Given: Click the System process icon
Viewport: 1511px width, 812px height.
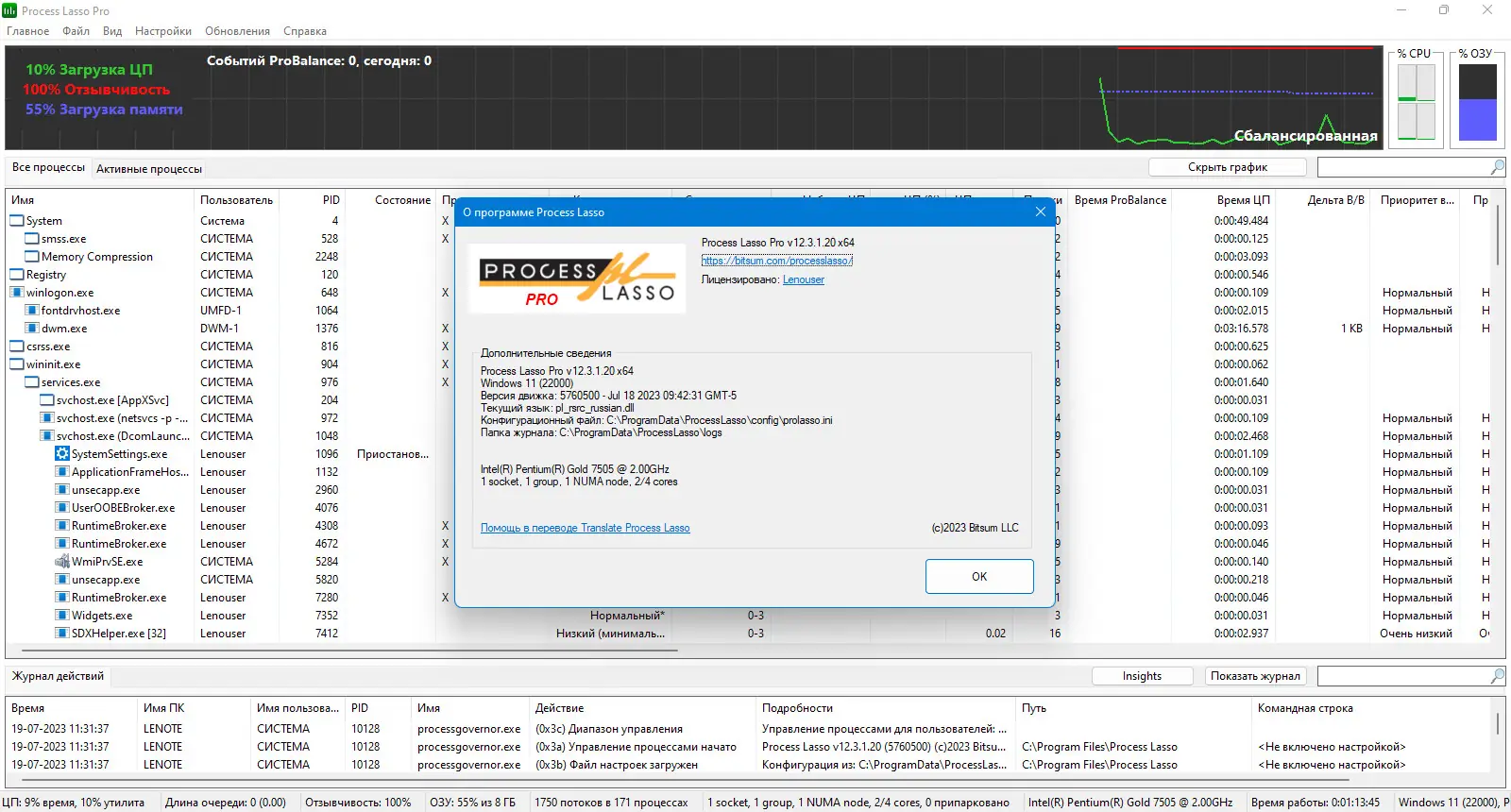Looking at the screenshot, I should (x=17, y=221).
